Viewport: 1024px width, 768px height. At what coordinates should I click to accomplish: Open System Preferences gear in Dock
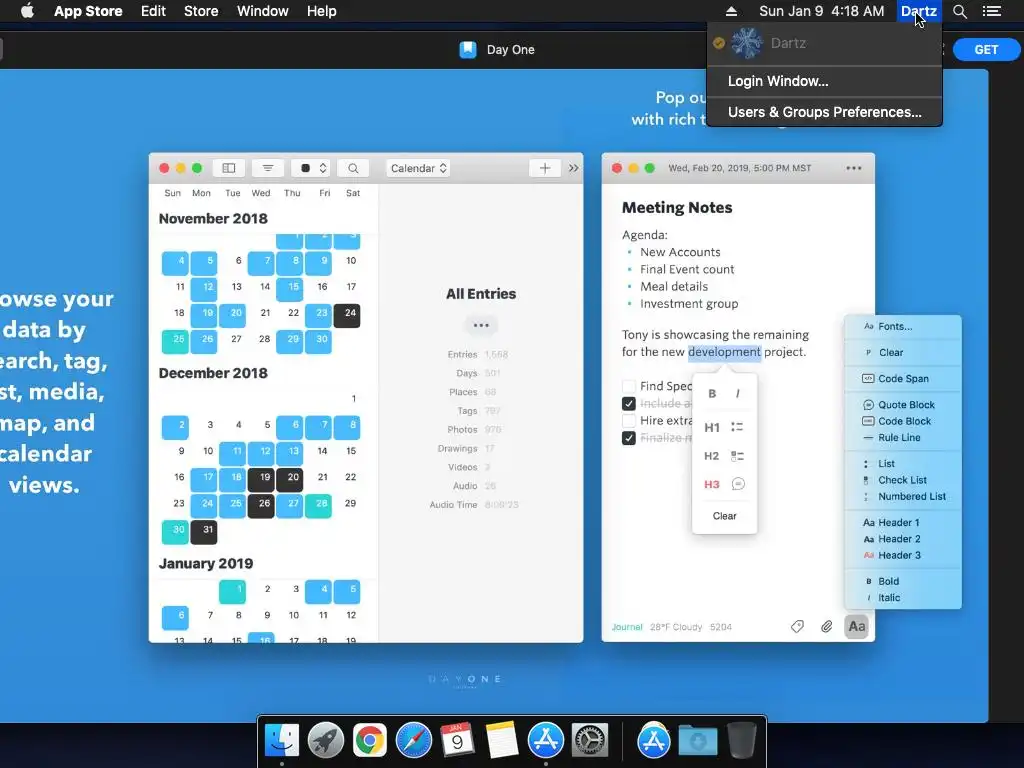pyautogui.click(x=590, y=741)
